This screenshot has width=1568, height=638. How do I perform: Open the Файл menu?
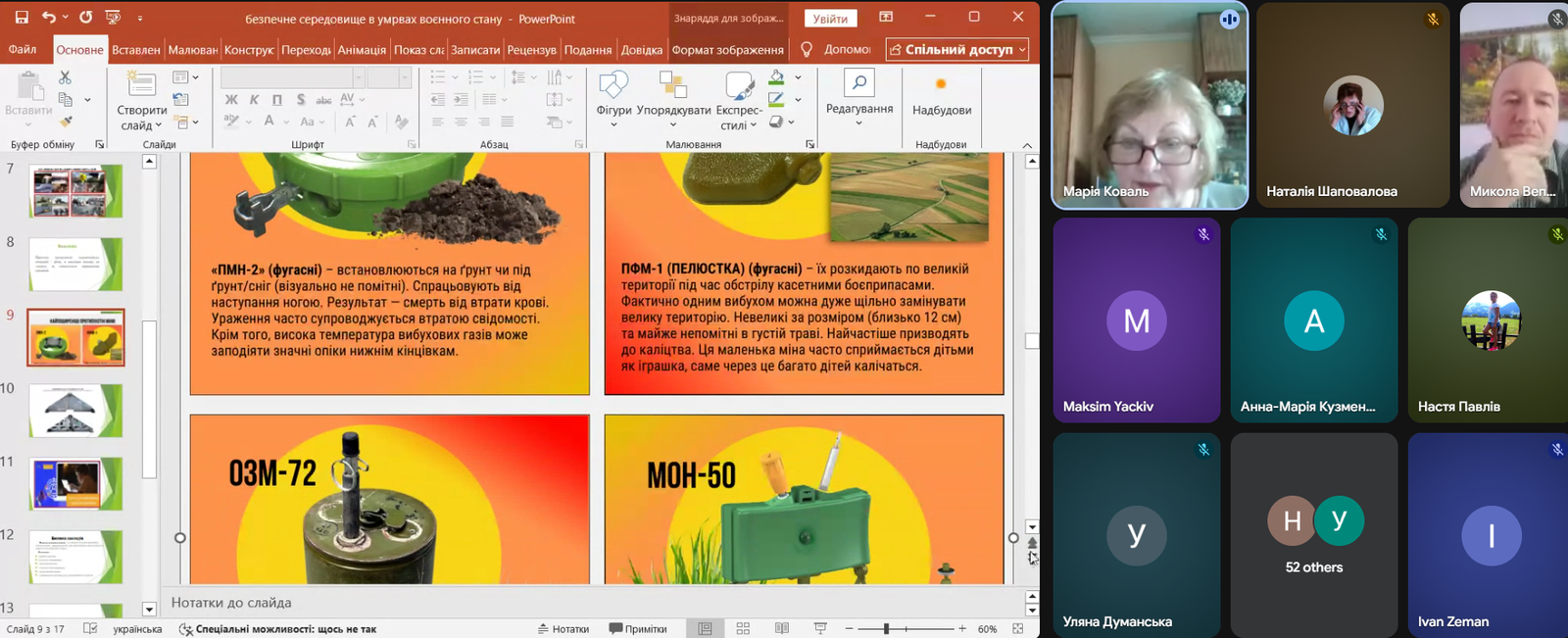(23, 50)
